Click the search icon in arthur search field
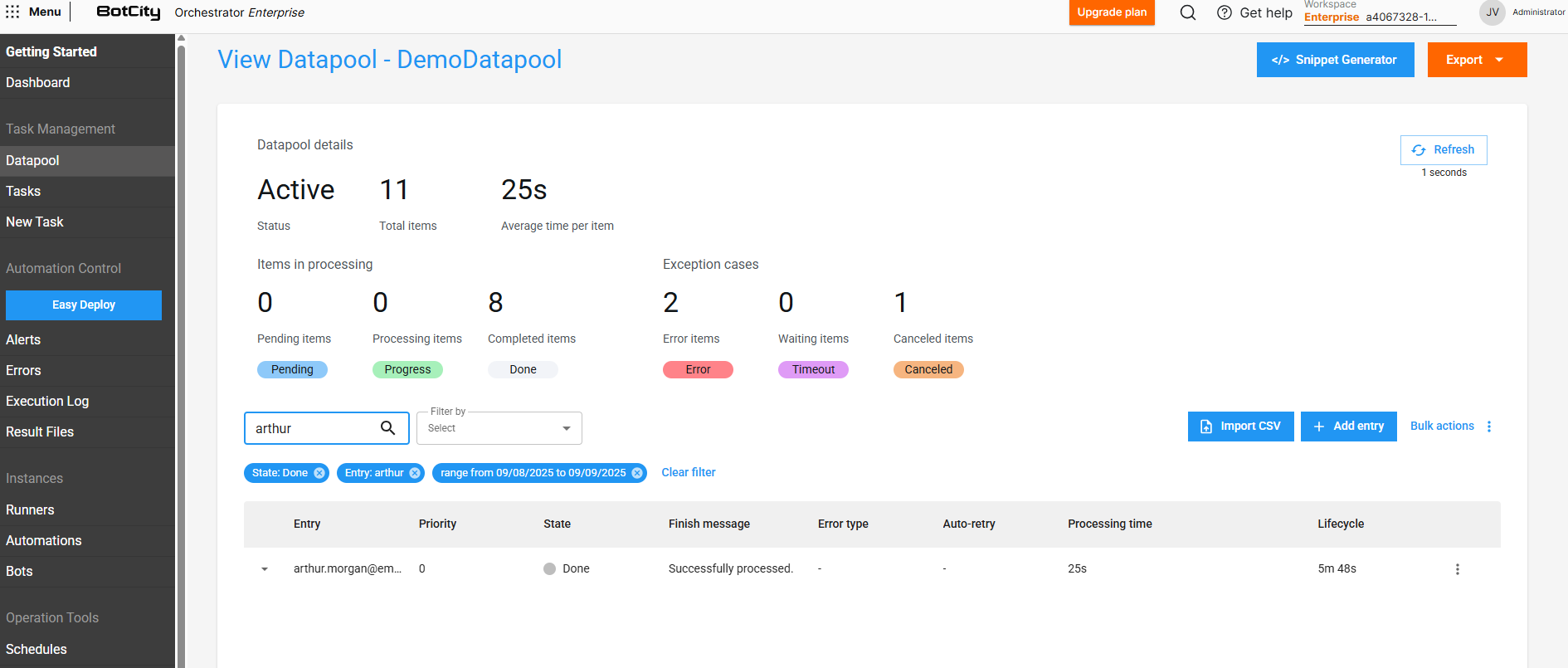The image size is (1568, 668). point(387,428)
